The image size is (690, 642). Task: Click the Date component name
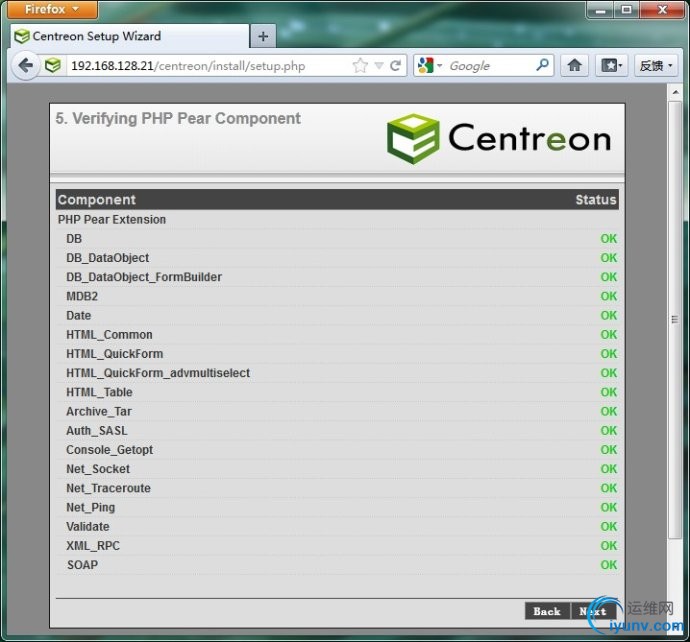pos(78,315)
